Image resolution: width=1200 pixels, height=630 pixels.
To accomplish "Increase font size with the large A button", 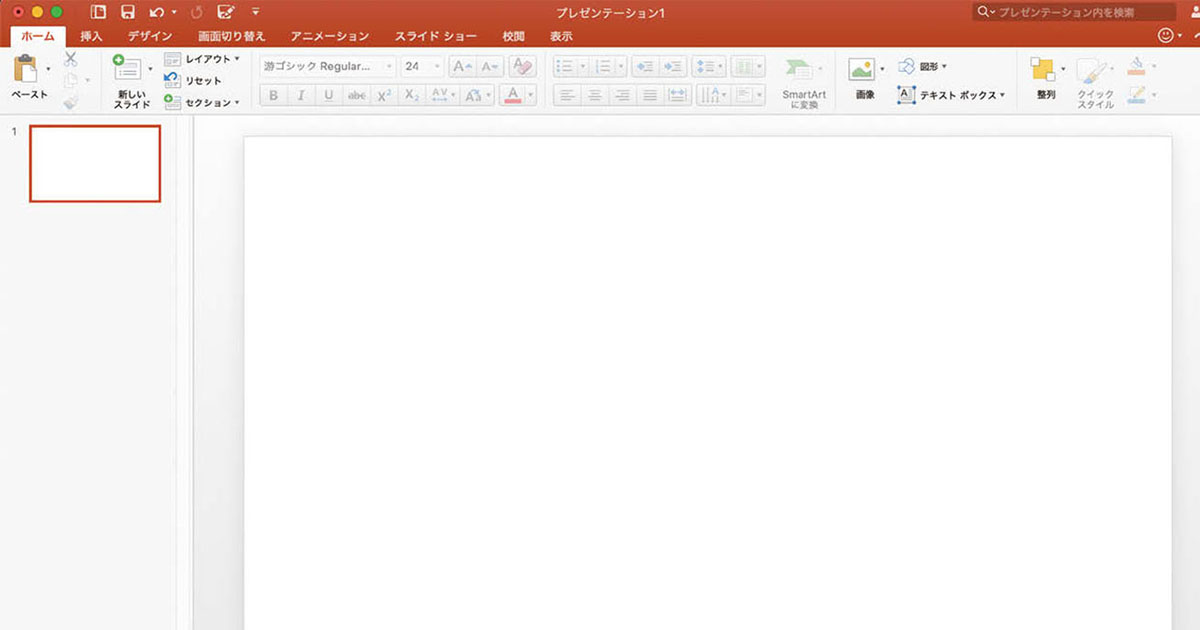I will 462,67.
